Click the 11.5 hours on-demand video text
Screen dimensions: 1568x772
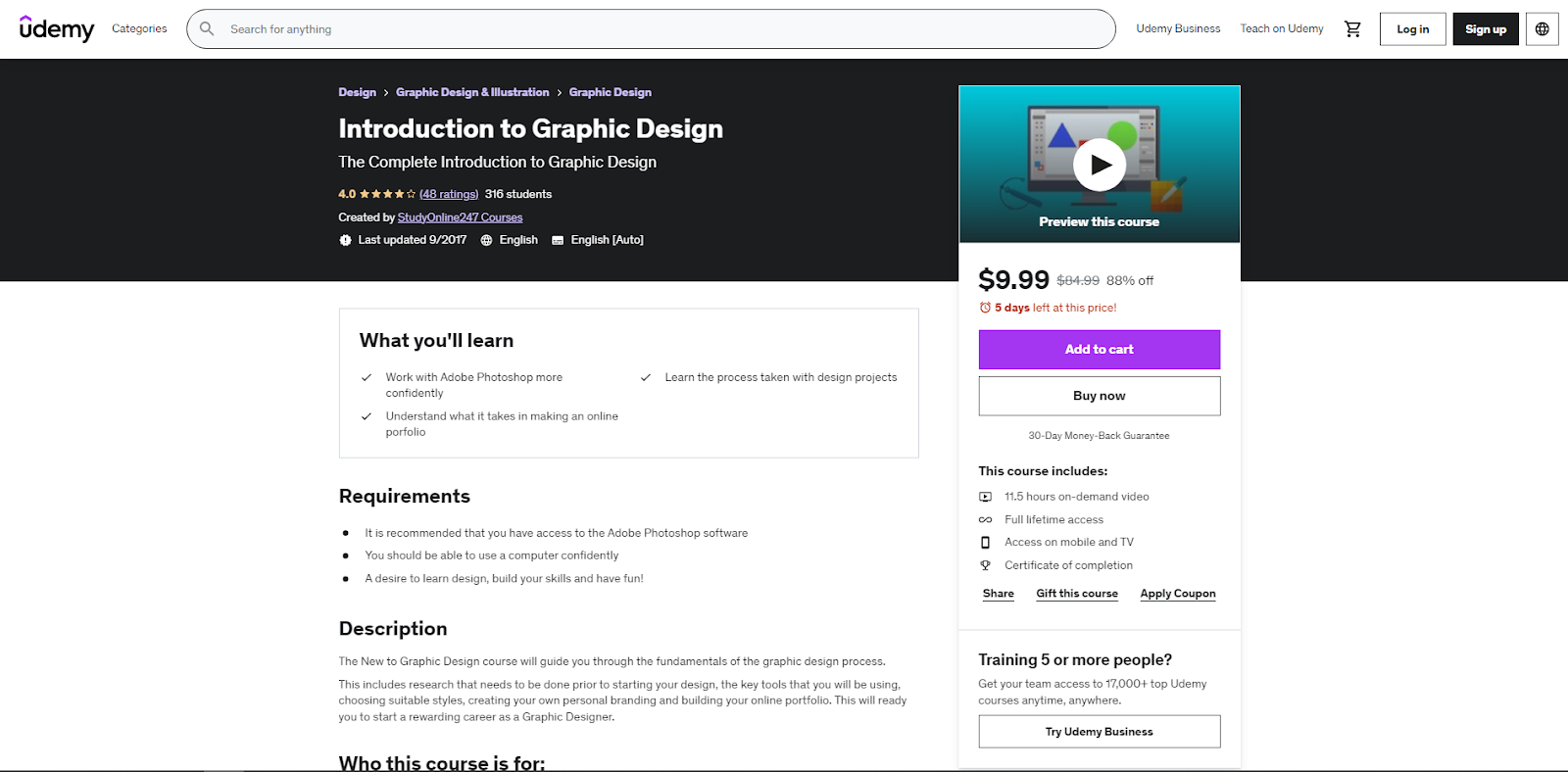[1077, 497]
